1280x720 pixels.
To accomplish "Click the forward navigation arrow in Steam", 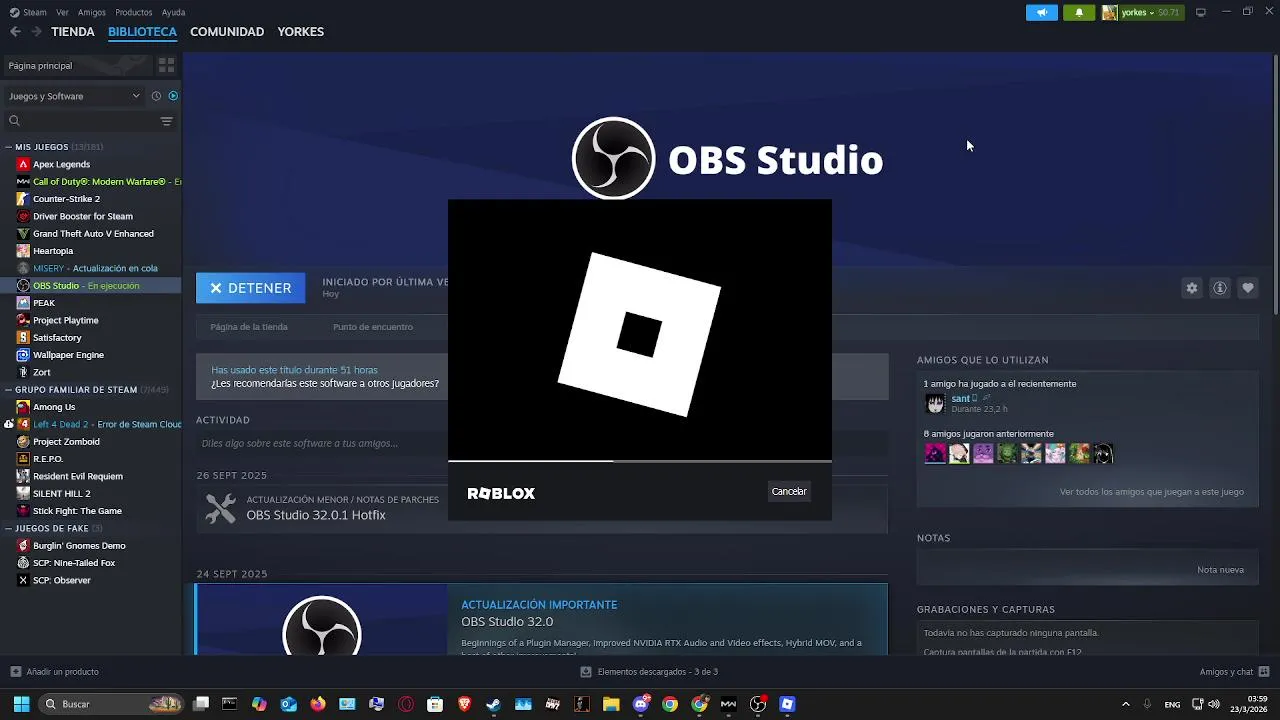I will coord(36,32).
